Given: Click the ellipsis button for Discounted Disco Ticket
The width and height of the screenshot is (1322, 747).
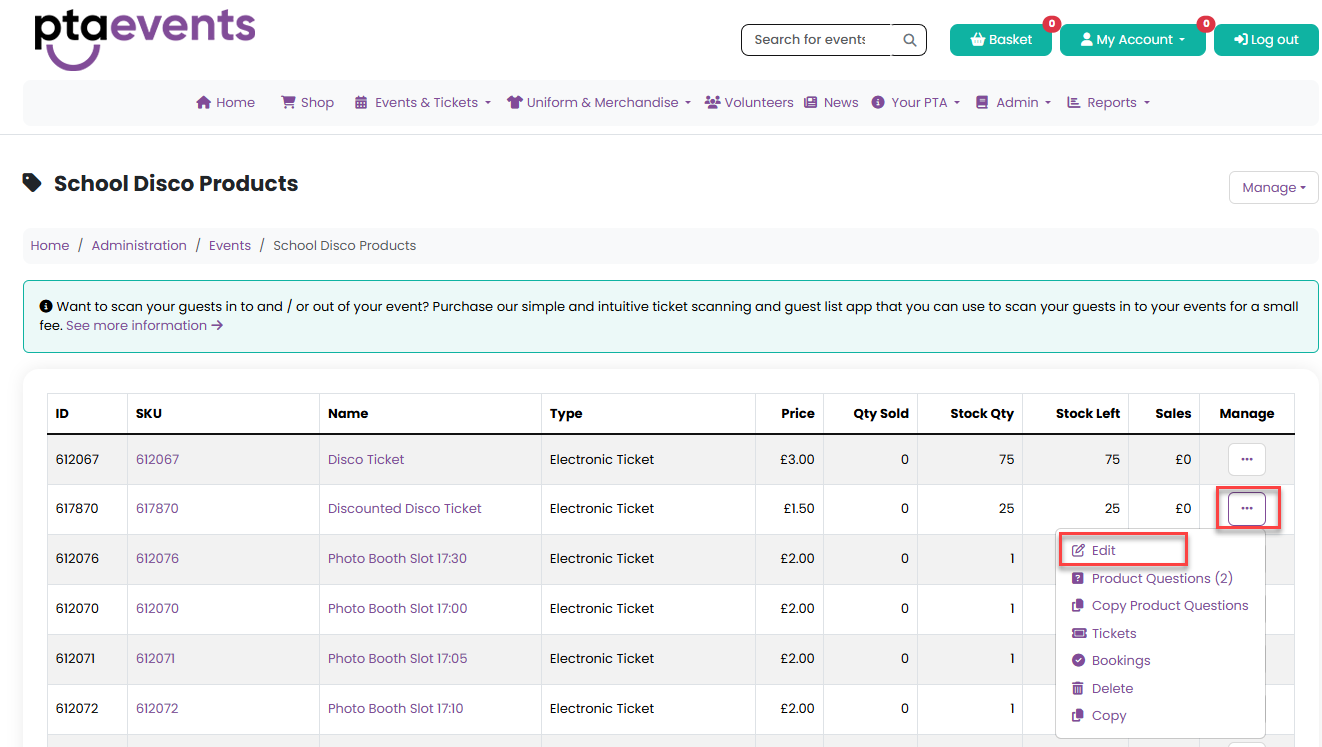Looking at the screenshot, I should [1247, 508].
